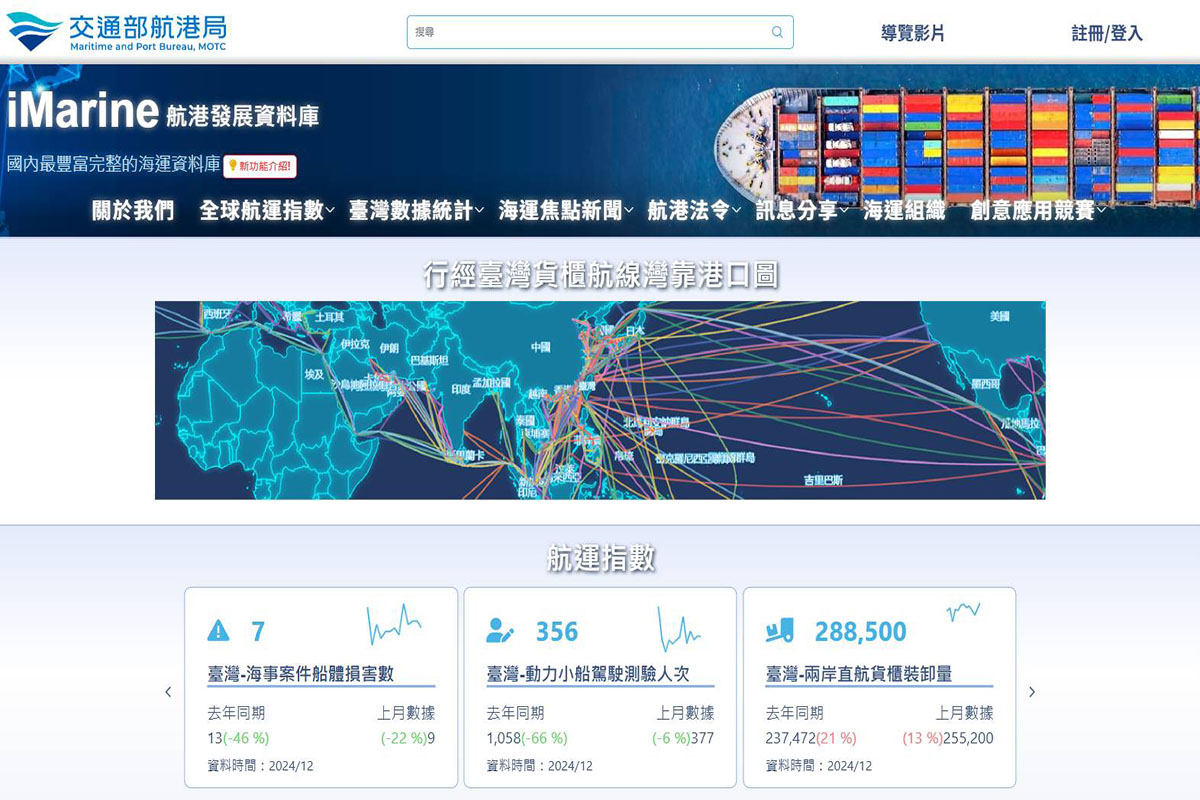Image resolution: width=1200 pixels, height=800 pixels.
Task: Click last month's figure 255,200
Action: point(969,739)
